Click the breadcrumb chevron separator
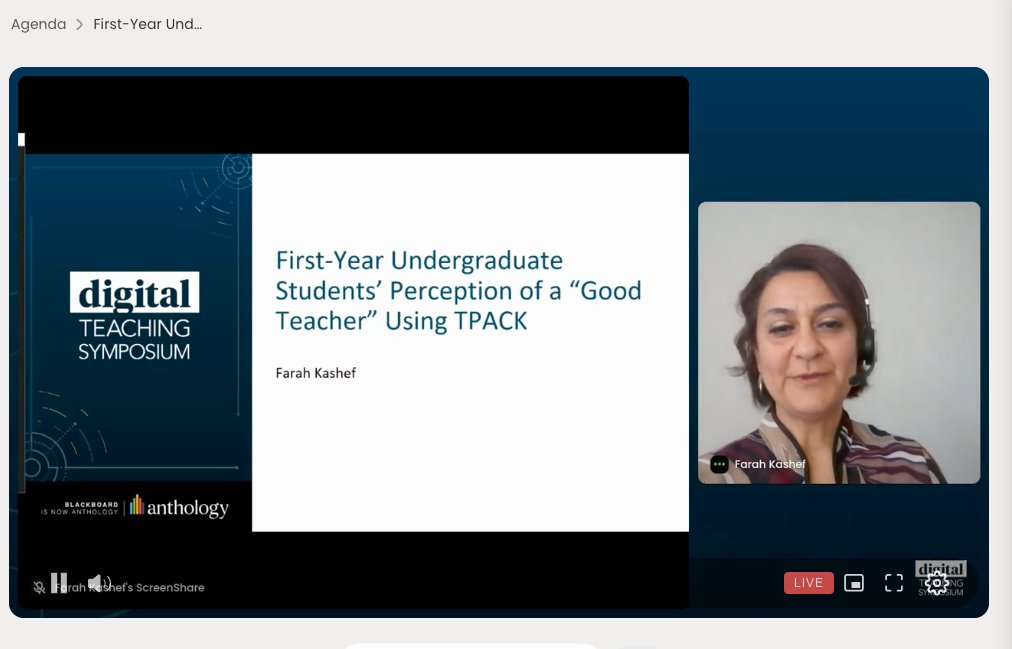This screenshot has height=649, width=1012. coord(79,25)
